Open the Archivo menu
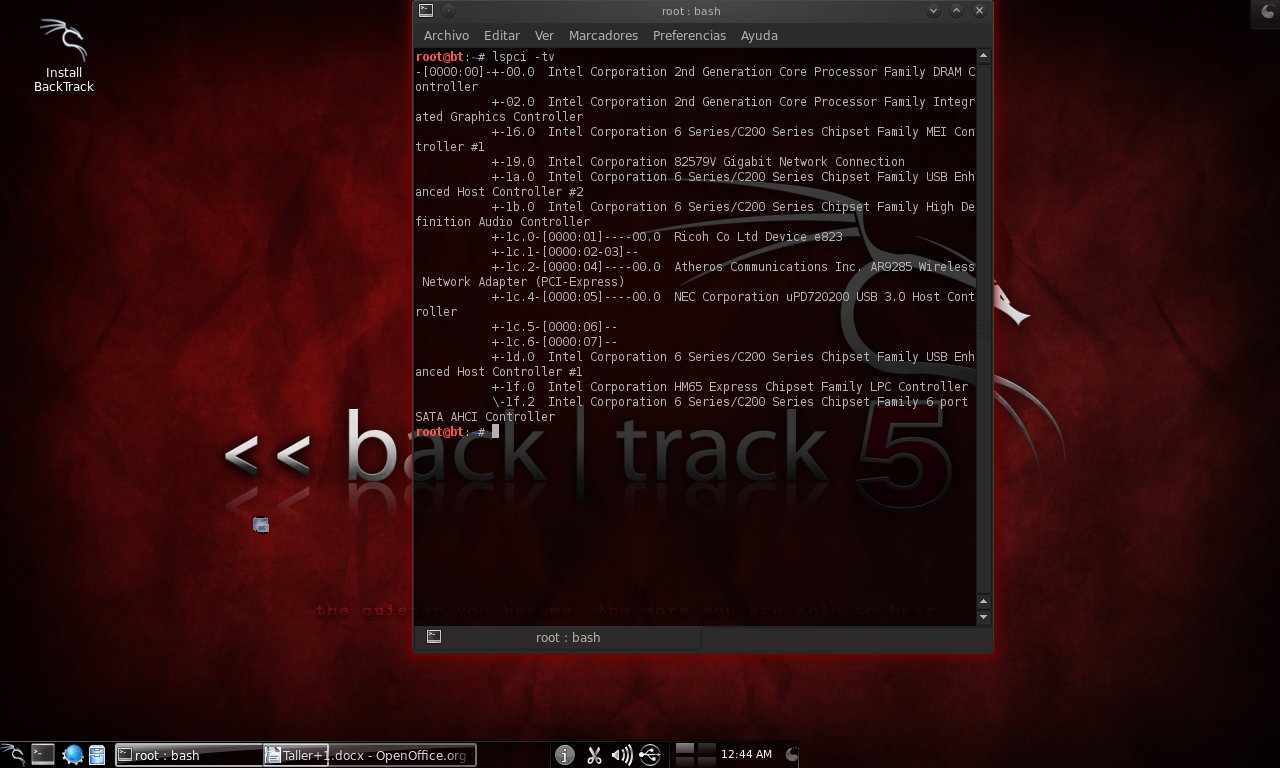 pyautogui.click(x=446, y=35)
